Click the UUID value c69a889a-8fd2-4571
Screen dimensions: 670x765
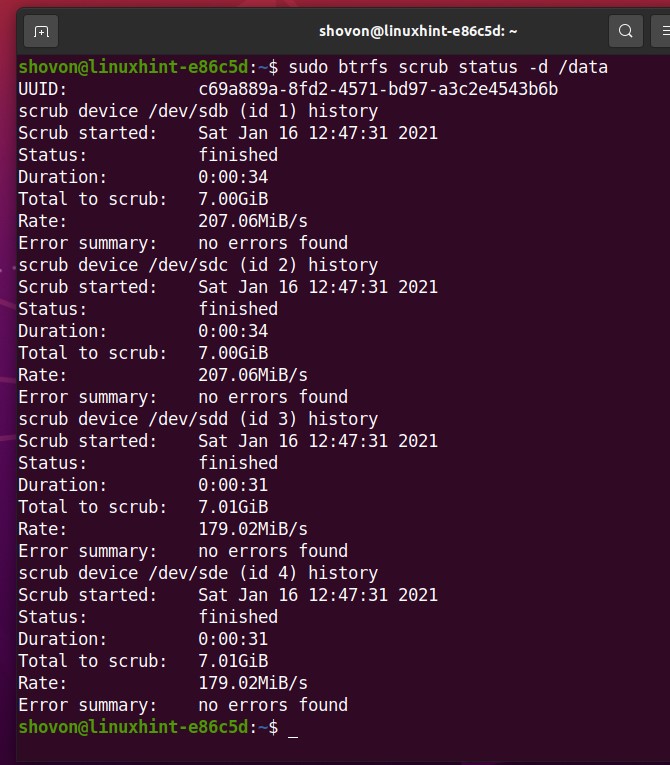coord(378,89)
